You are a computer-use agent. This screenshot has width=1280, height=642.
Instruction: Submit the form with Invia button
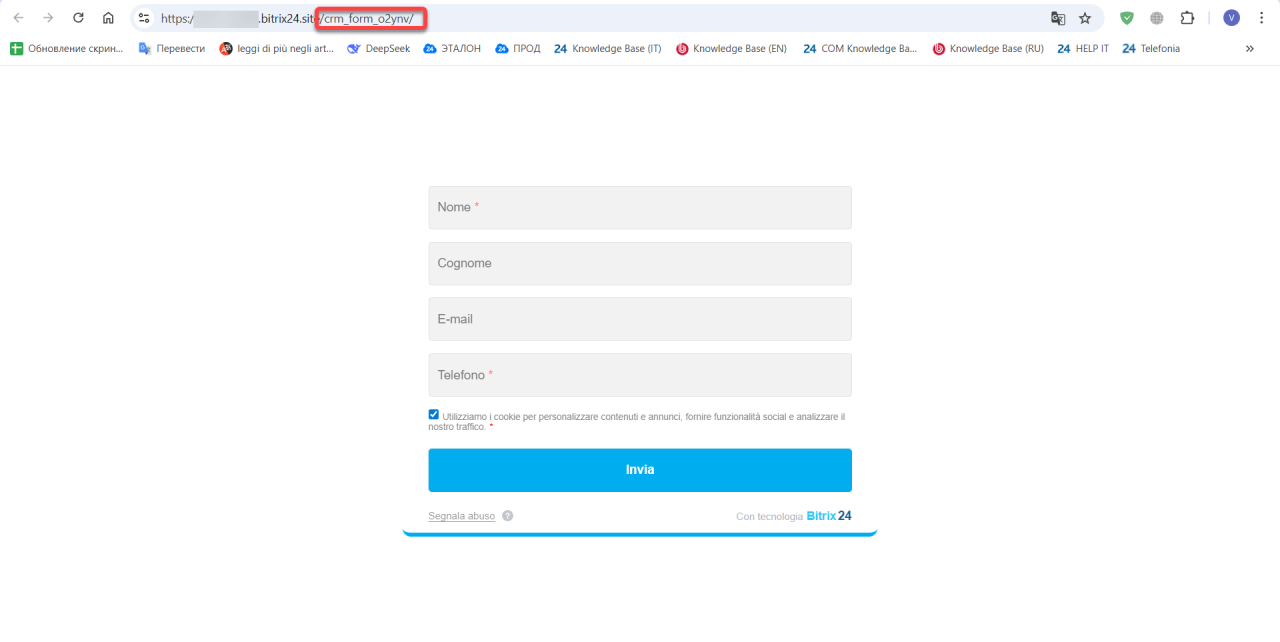(x=640, y=470)
